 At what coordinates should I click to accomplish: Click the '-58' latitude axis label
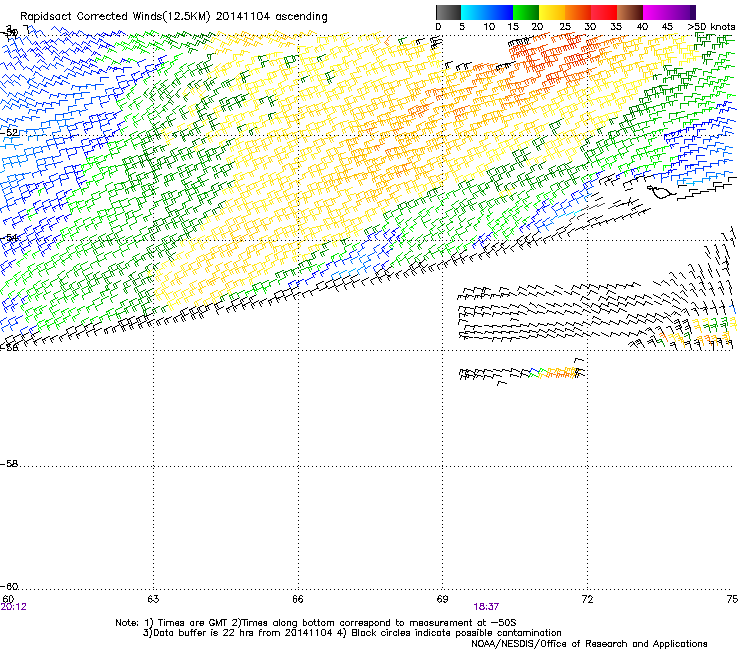pos(9,464)
